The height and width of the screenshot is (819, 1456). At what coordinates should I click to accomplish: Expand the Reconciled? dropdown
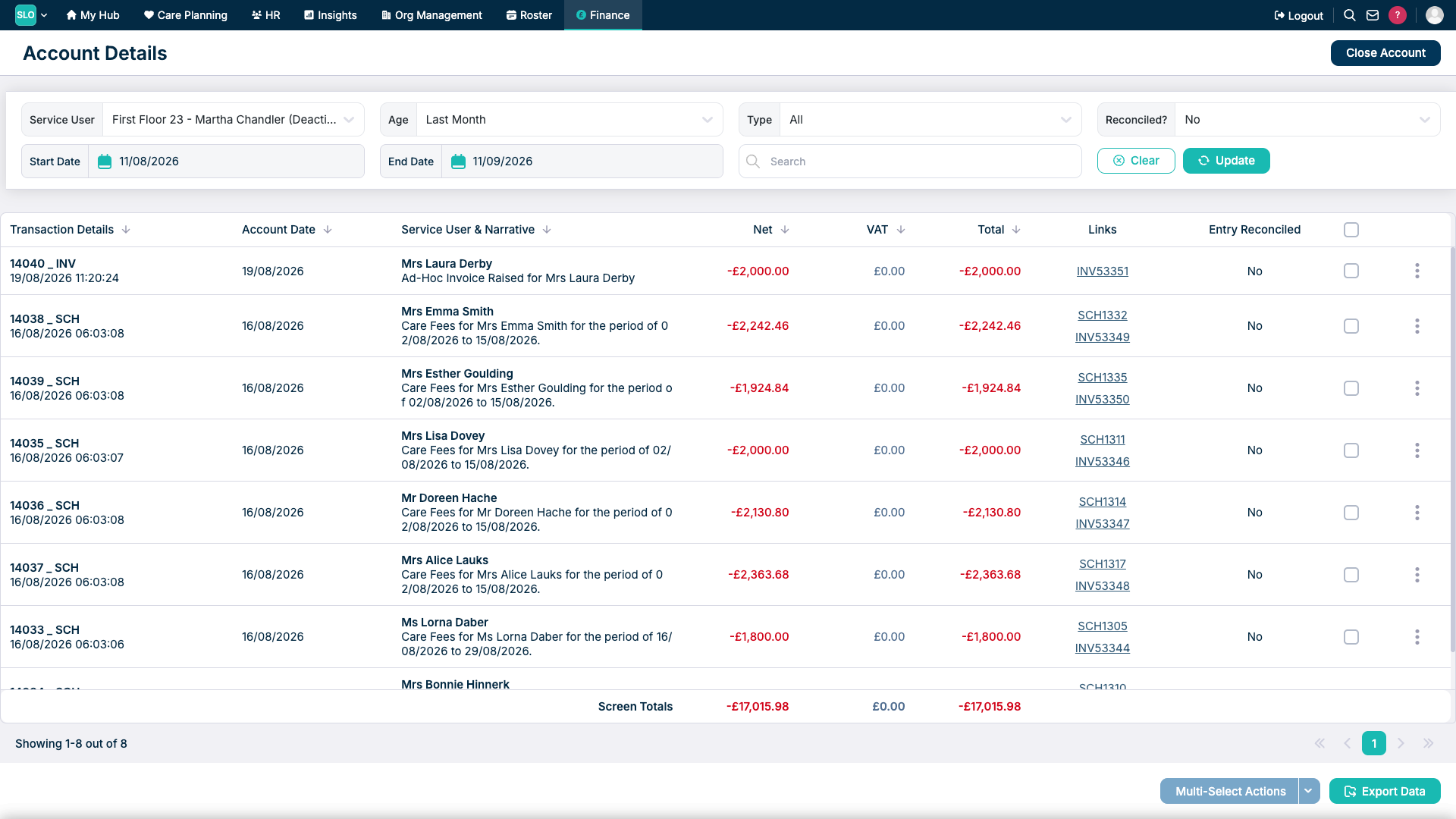1307,120
